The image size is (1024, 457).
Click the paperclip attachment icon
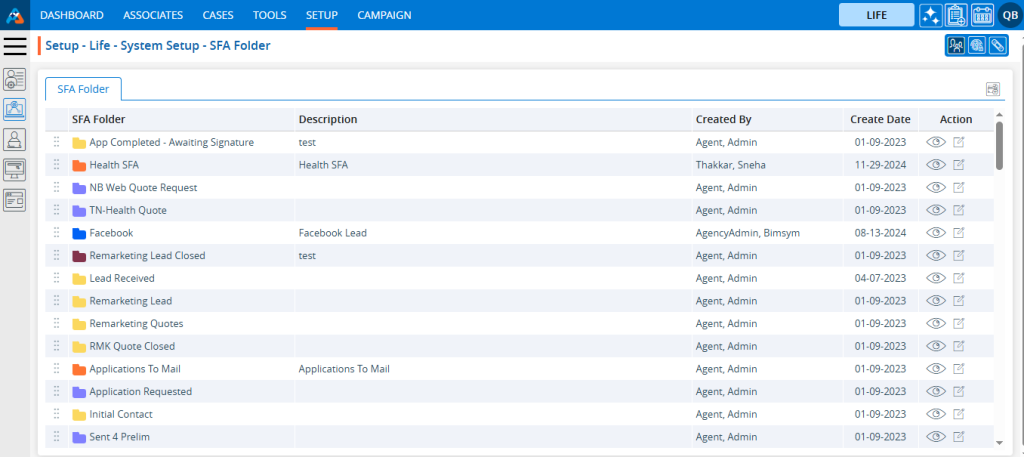996,45
